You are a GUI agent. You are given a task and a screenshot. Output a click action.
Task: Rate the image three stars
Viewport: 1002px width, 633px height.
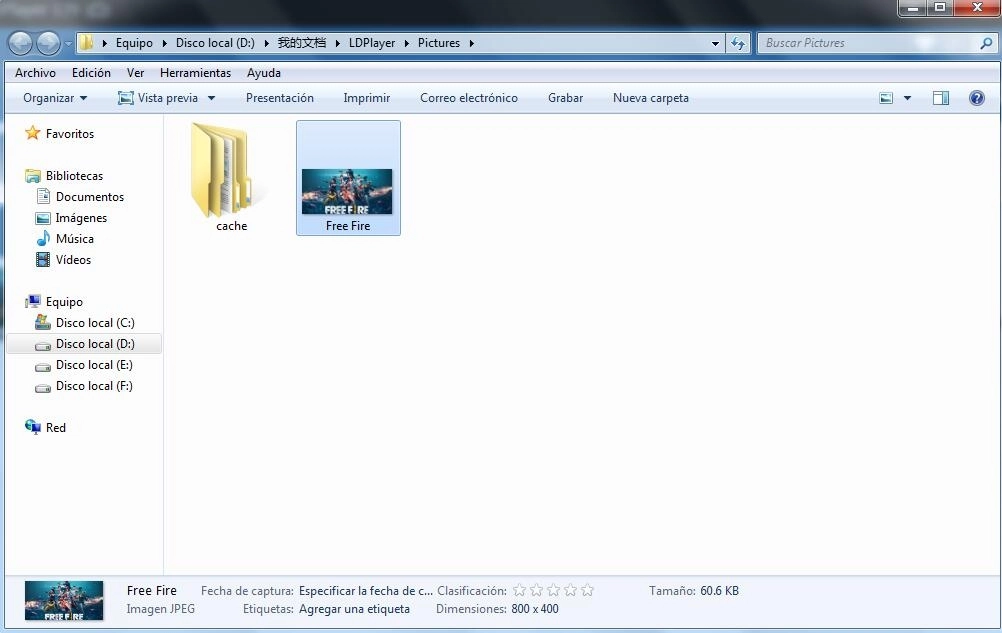pyautogui.click(x=553, y=590)
